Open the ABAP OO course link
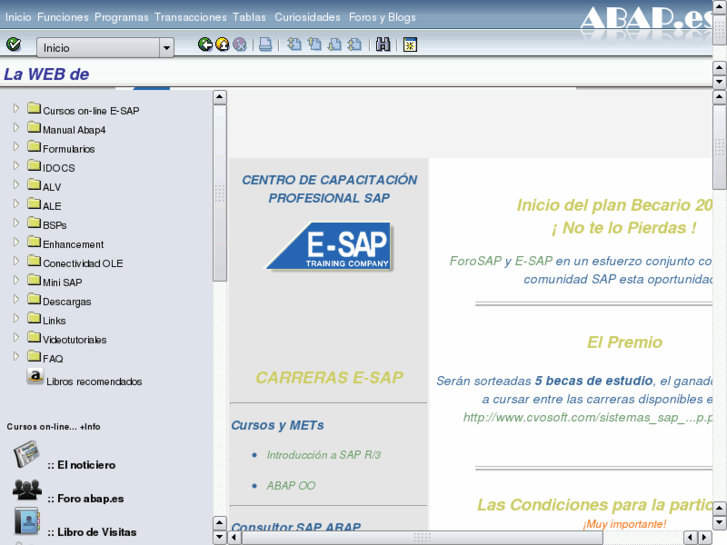Image resolution: width=727 pixels, height=545 pixels. tap(290, 485)
